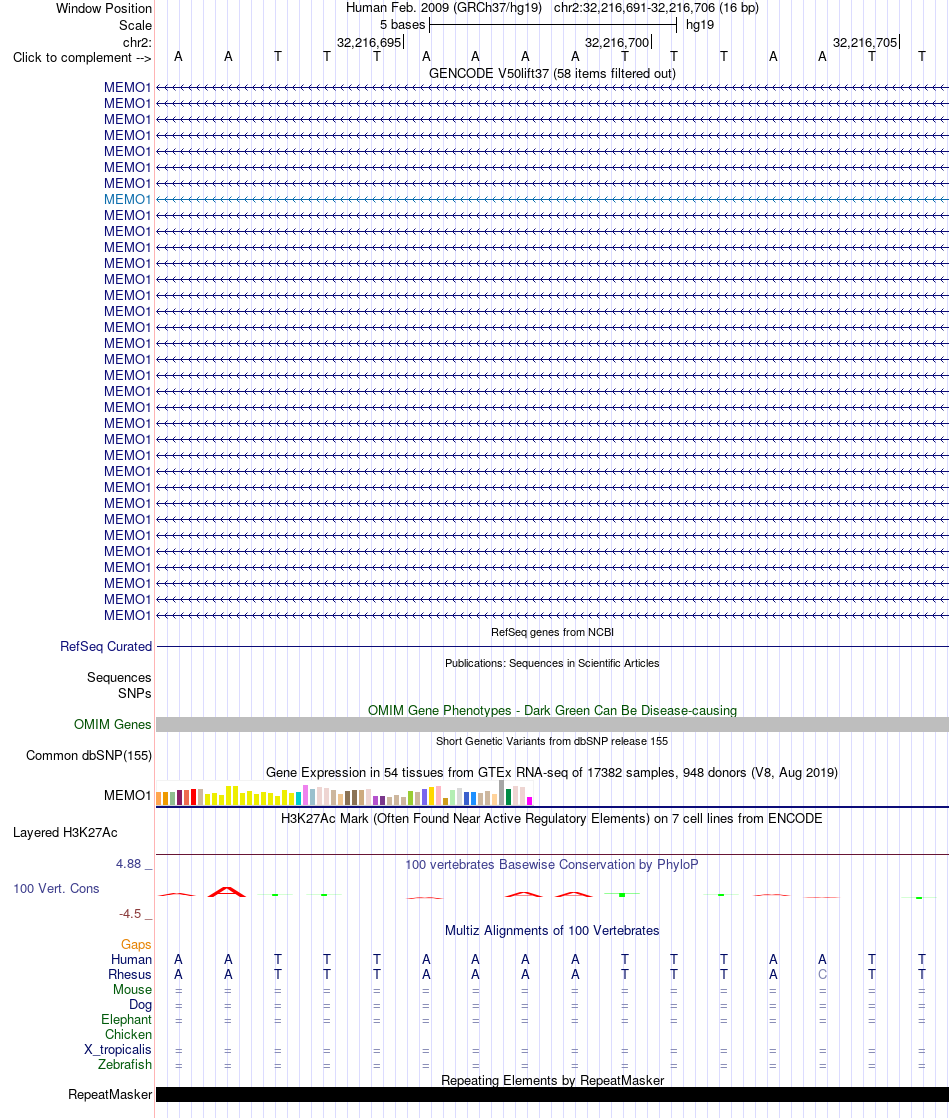The image size is (950, 1118).
Task: Click the RepeatMasker track label
Action: (110, 1095)
